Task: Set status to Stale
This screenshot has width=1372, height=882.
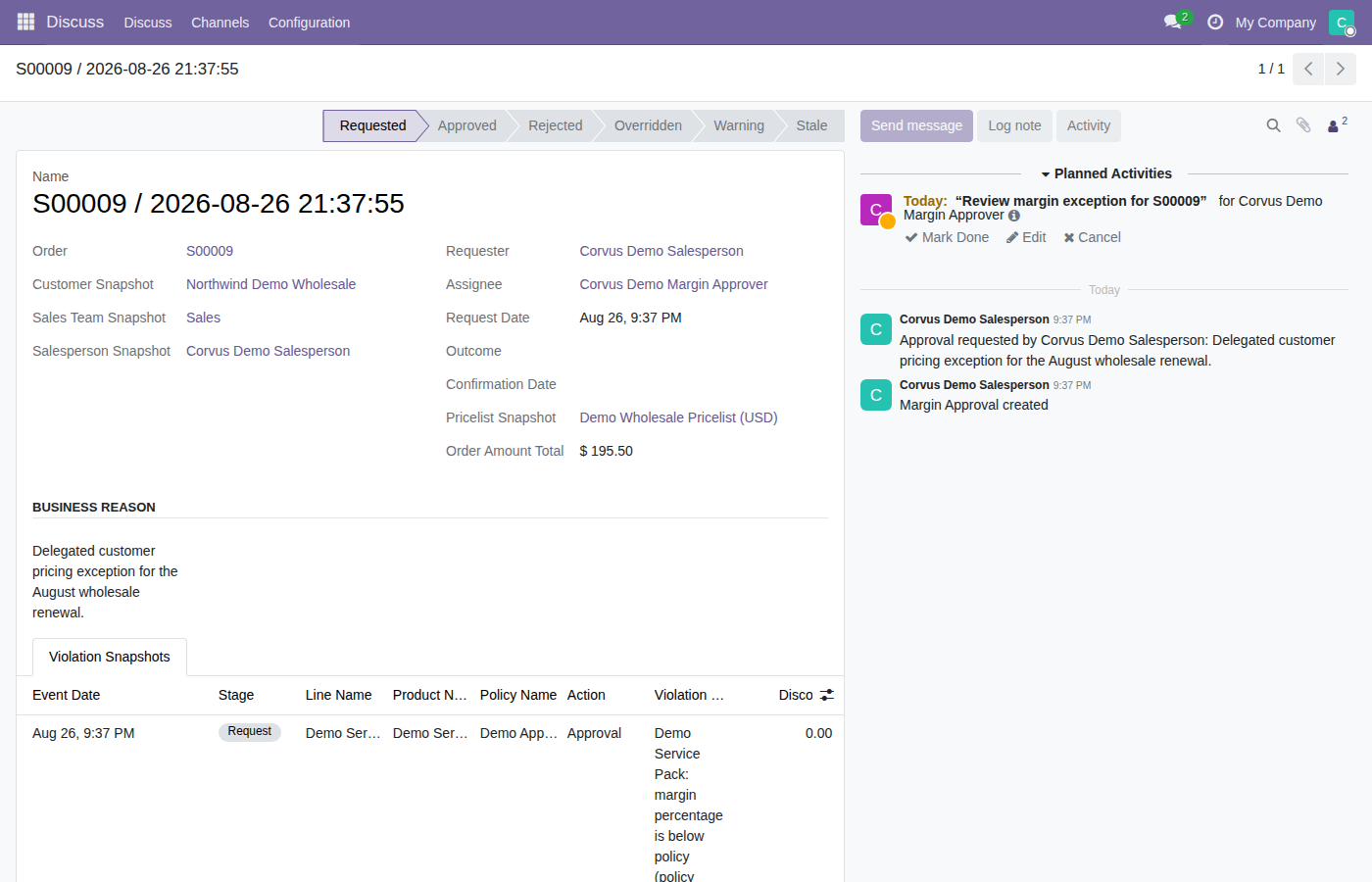Action: [811, 125]
